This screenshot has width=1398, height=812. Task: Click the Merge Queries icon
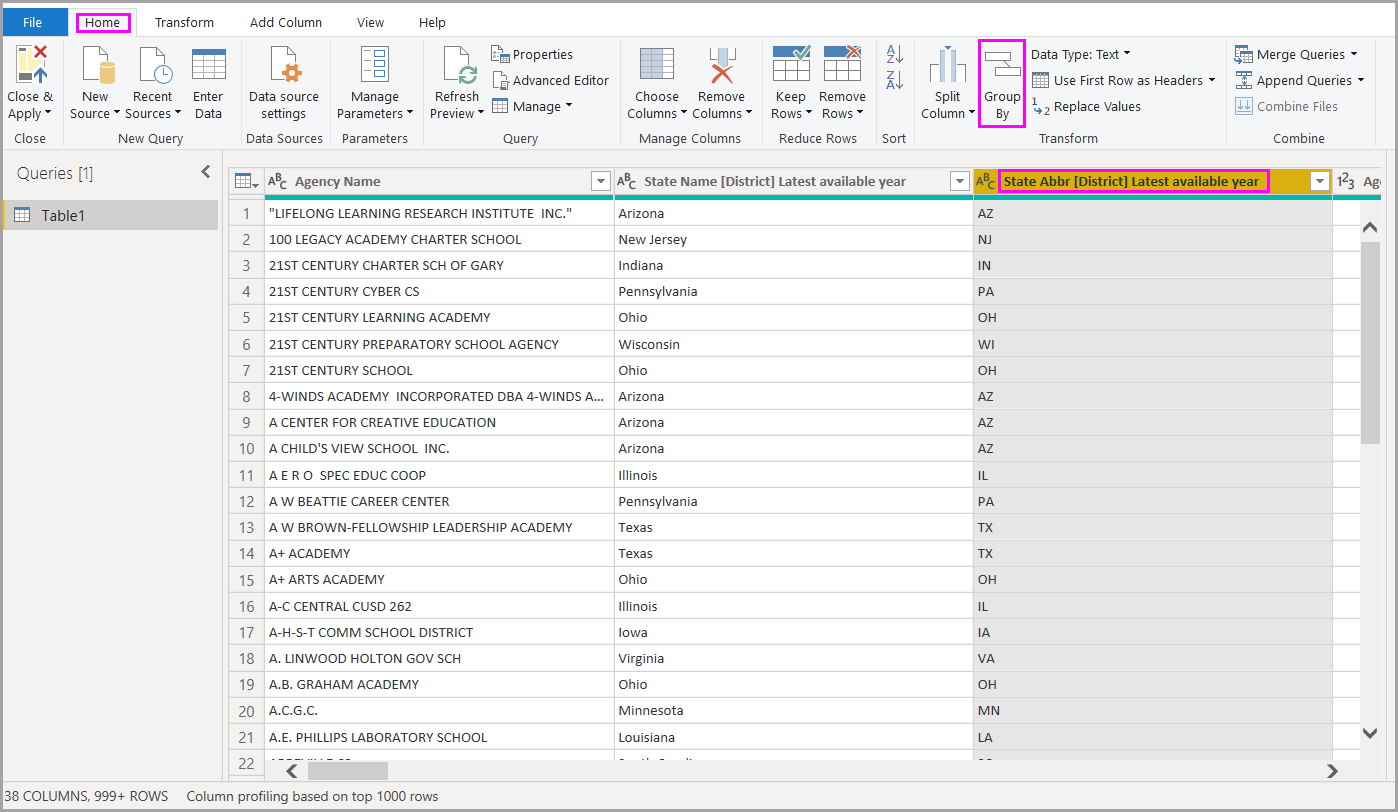1243,53
